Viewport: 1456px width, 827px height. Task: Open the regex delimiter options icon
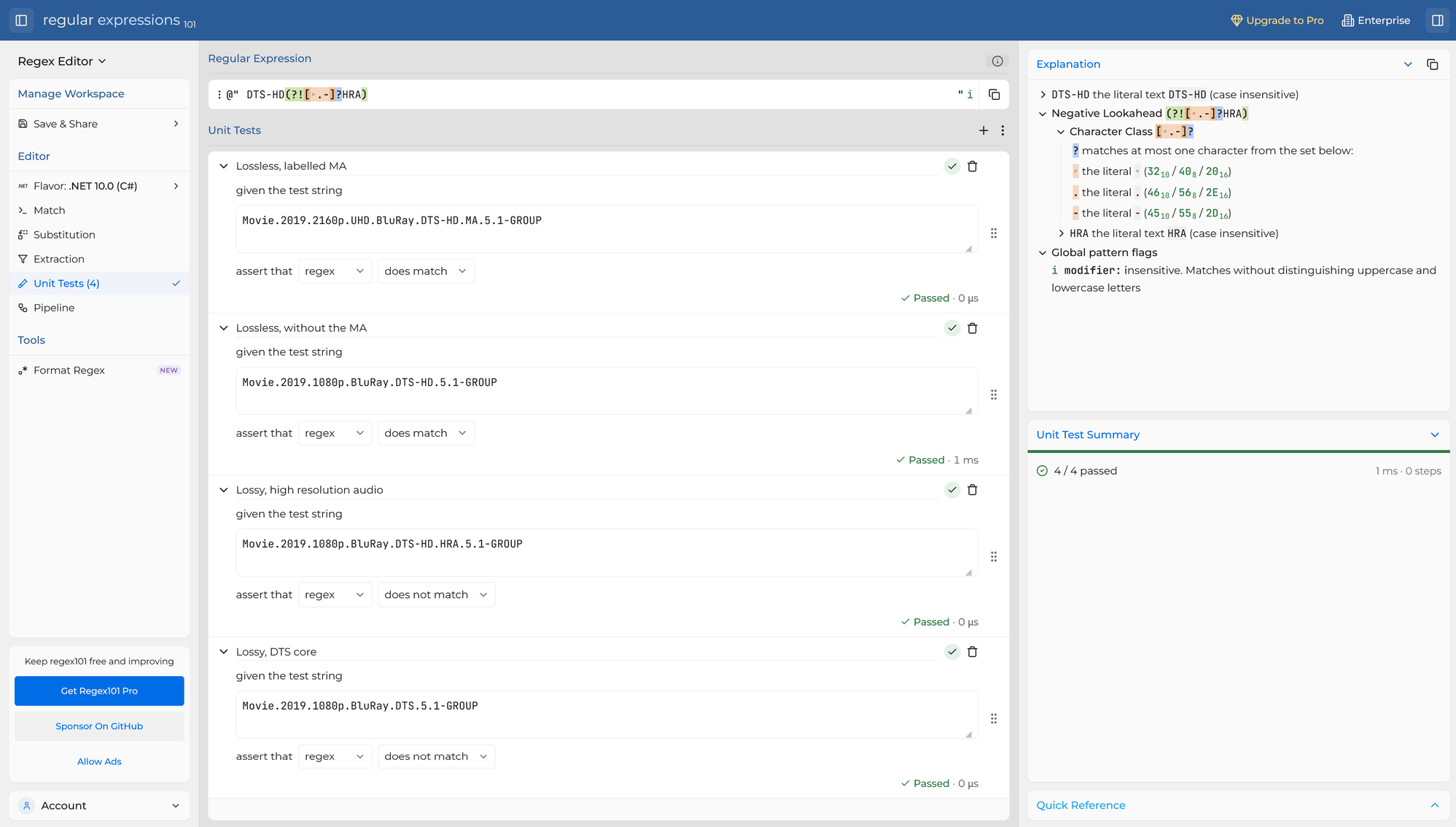[219, 94]
